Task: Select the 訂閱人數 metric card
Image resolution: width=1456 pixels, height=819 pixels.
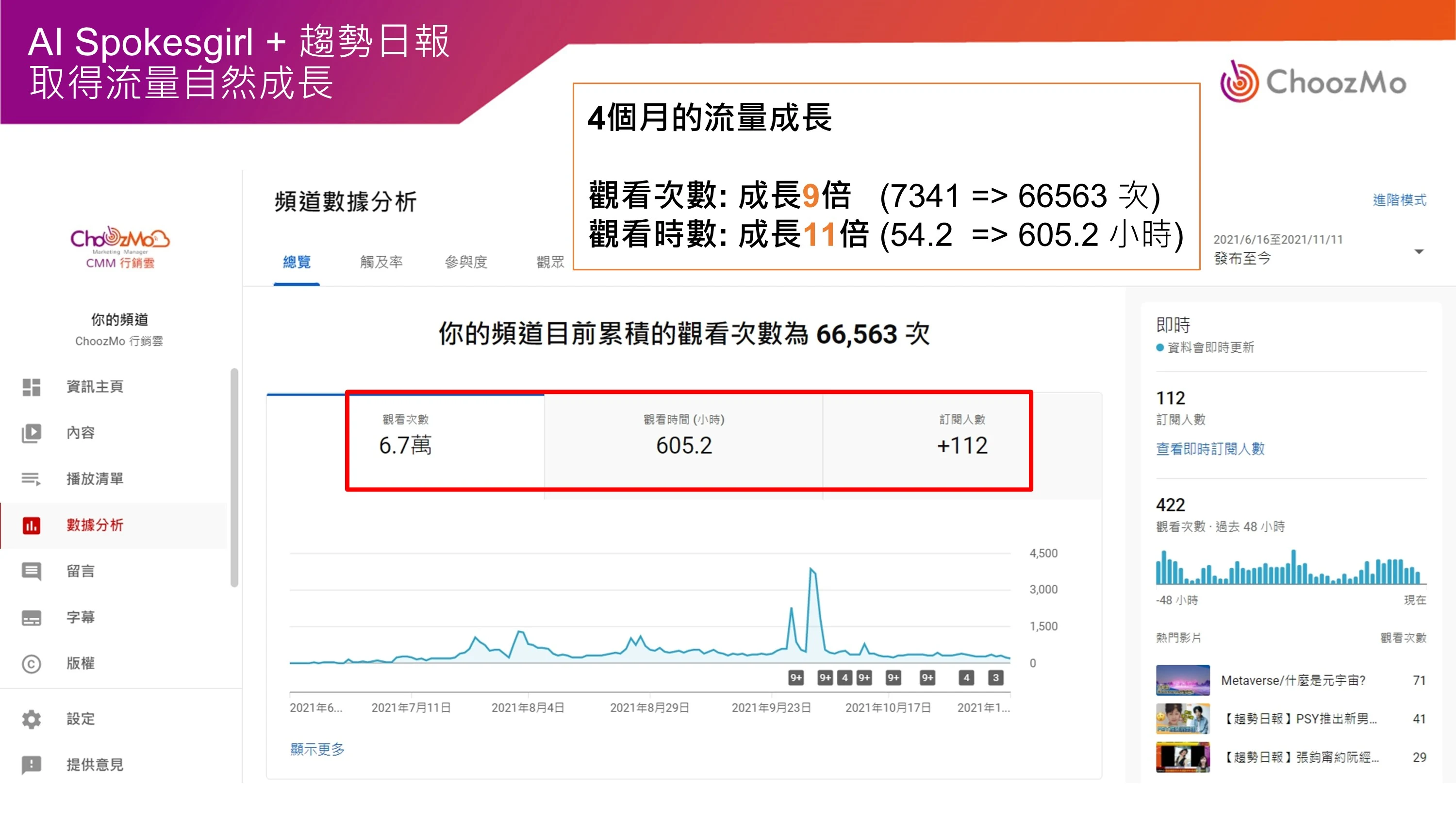Action: coord(962,438)
